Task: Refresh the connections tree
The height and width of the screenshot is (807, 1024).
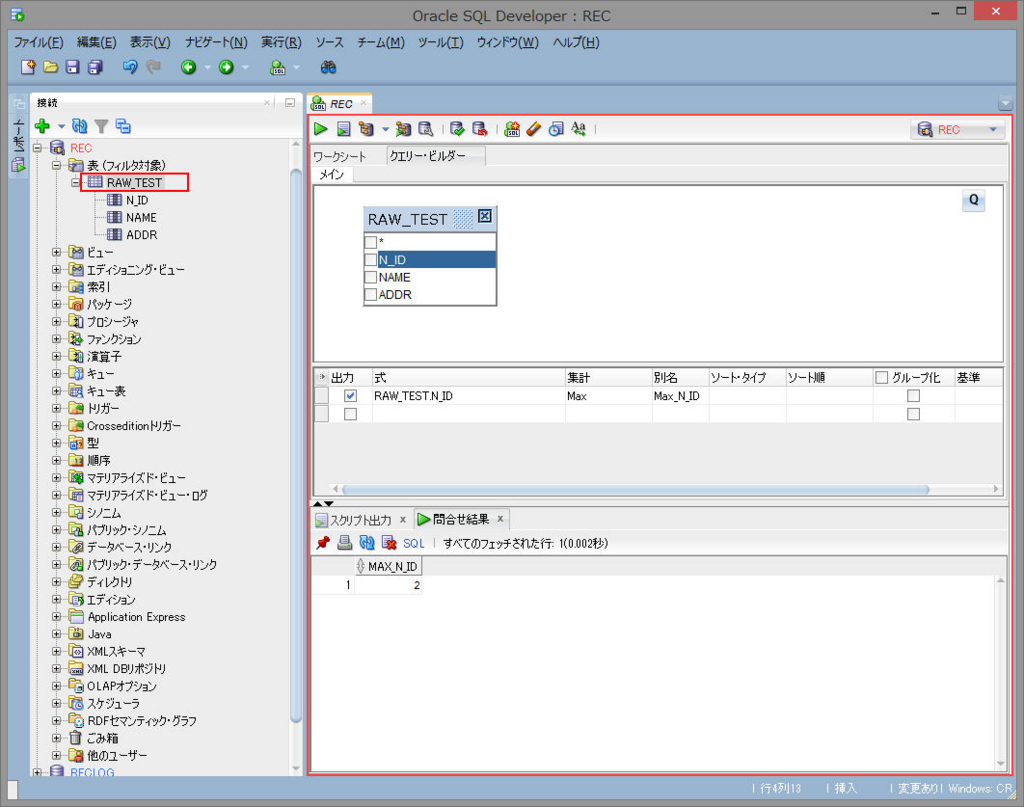Action: (x=80, y=125)
